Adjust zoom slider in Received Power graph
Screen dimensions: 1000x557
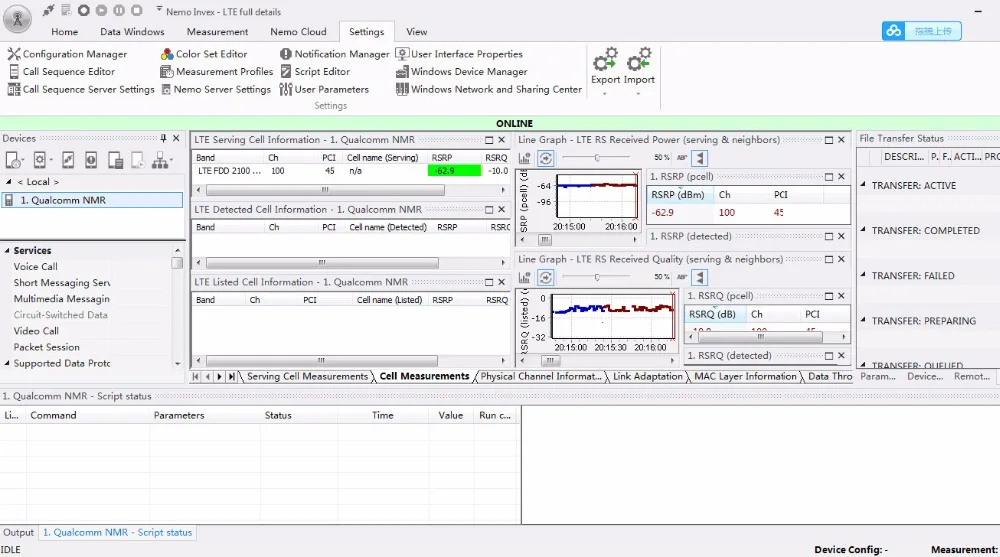click(x=596, y=157)
